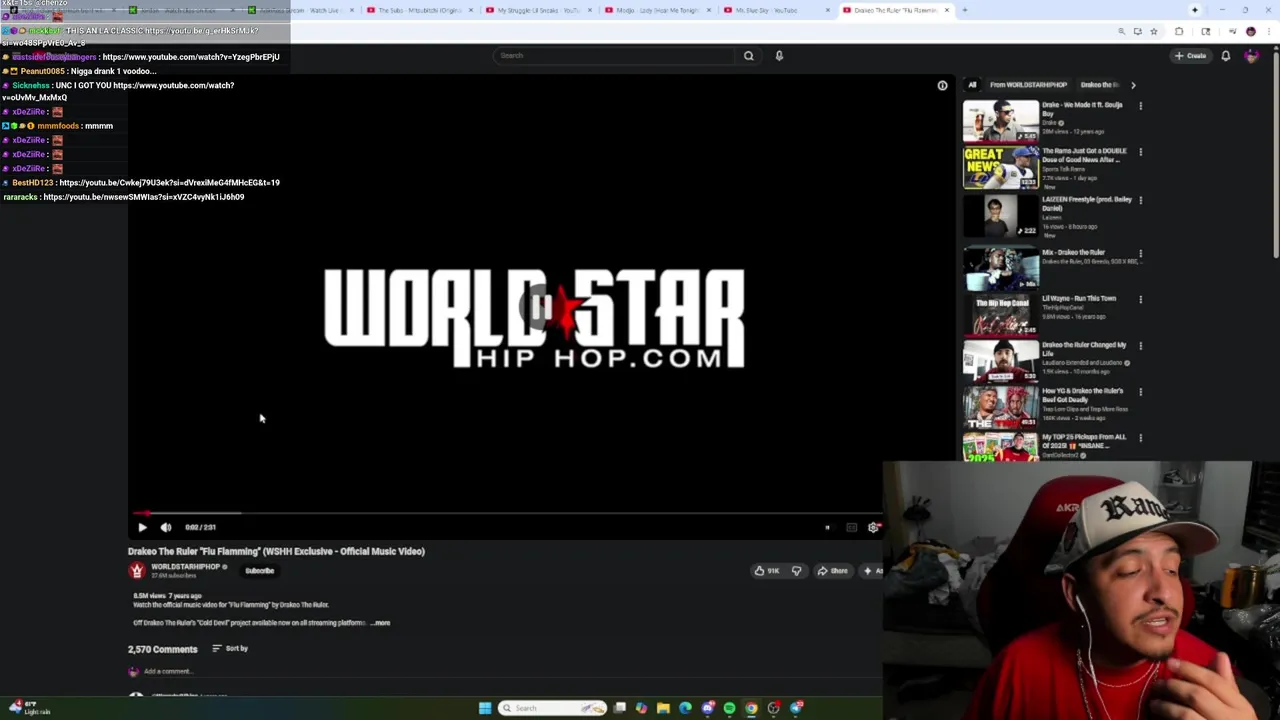Open options menu for Lil Wayne Run This Town

coord(1140,300)
